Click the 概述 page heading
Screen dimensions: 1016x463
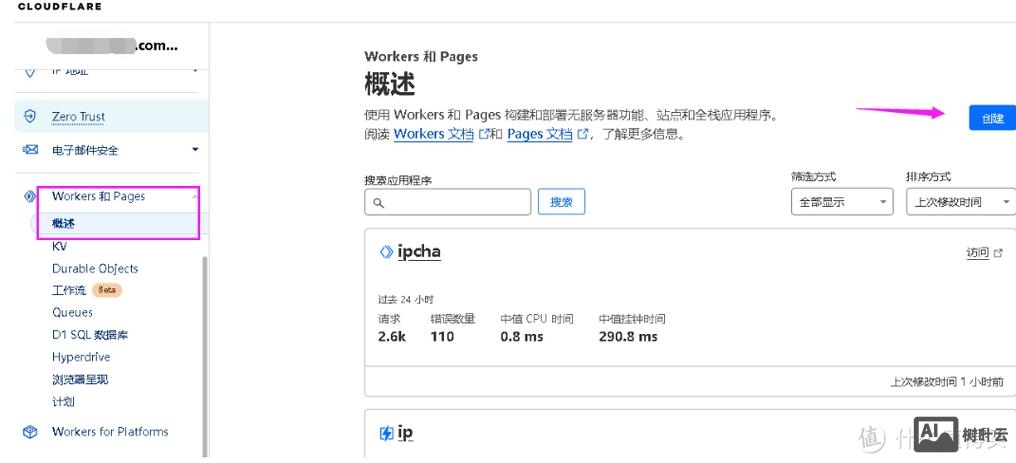[390, 84]
